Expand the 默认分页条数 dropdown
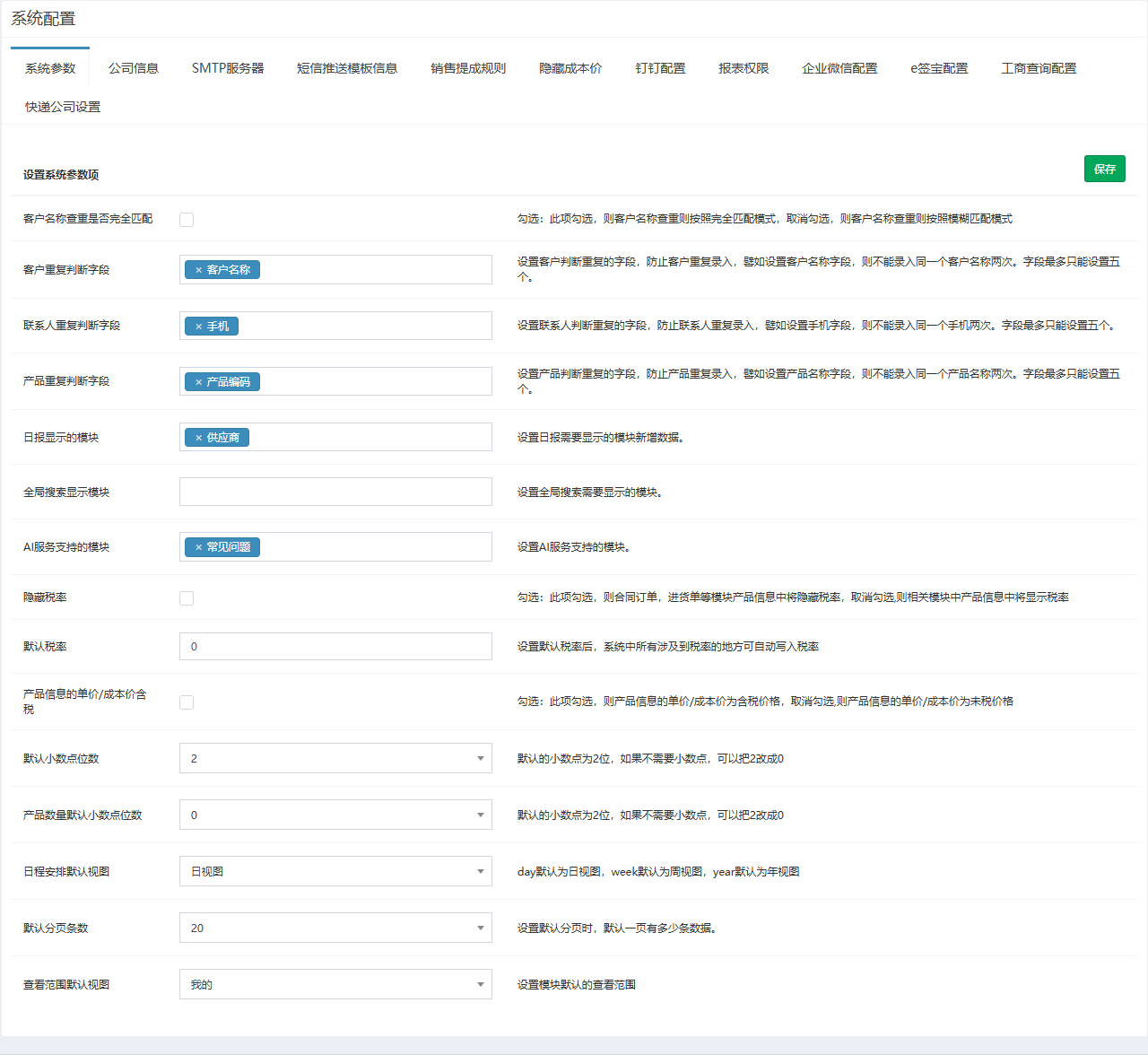Screen dimensions: 1148x1055 coord(335,928)
